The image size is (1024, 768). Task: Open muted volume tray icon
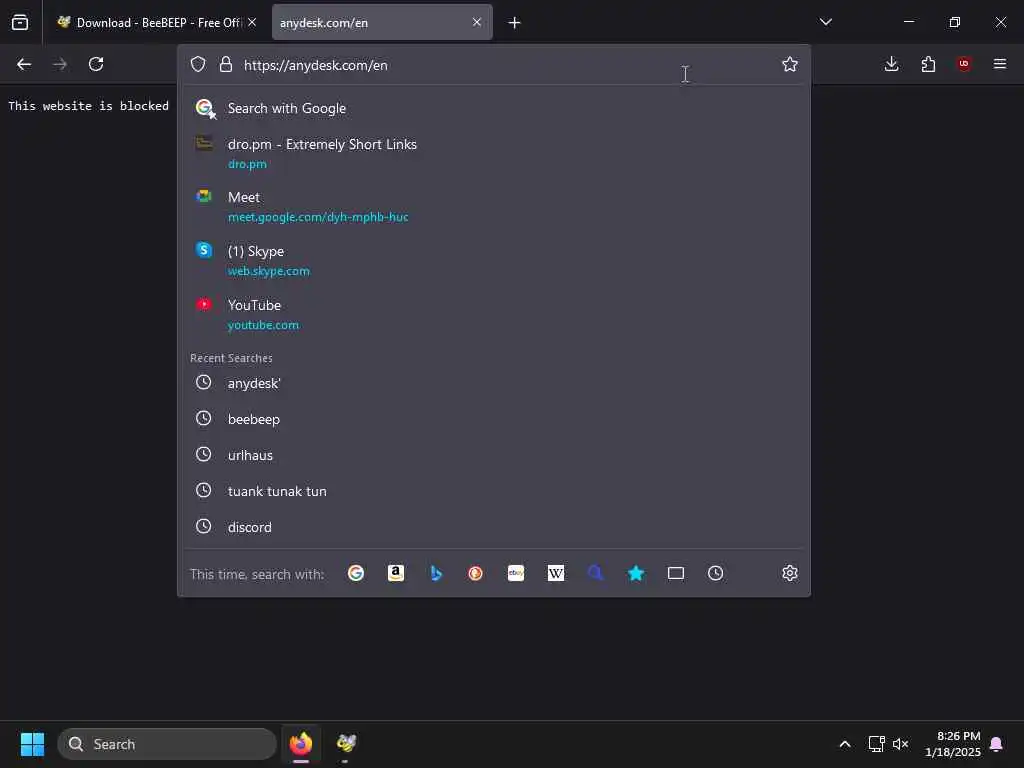(901, 744)
